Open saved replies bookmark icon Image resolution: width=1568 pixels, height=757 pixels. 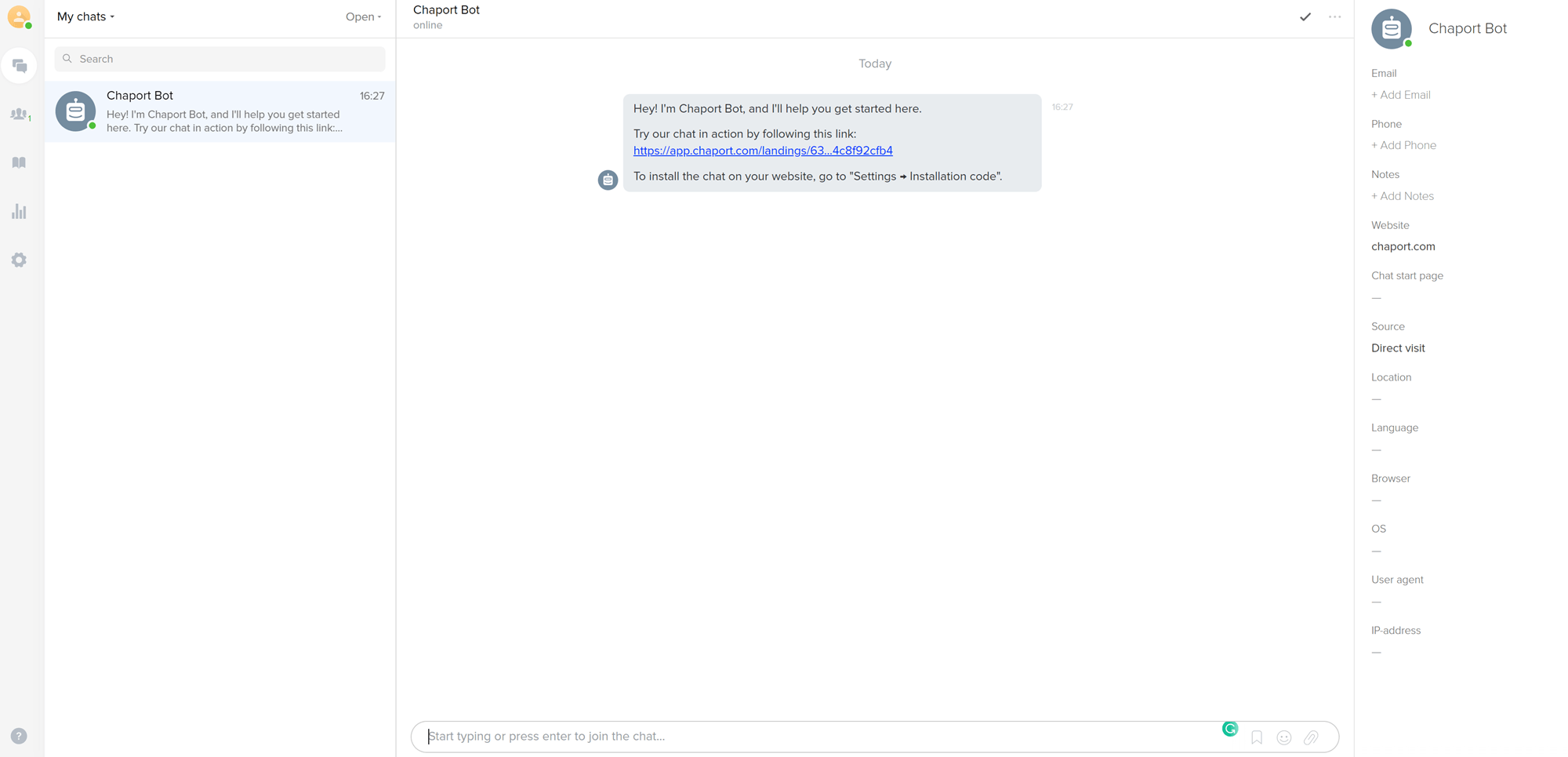(1257, 737)
